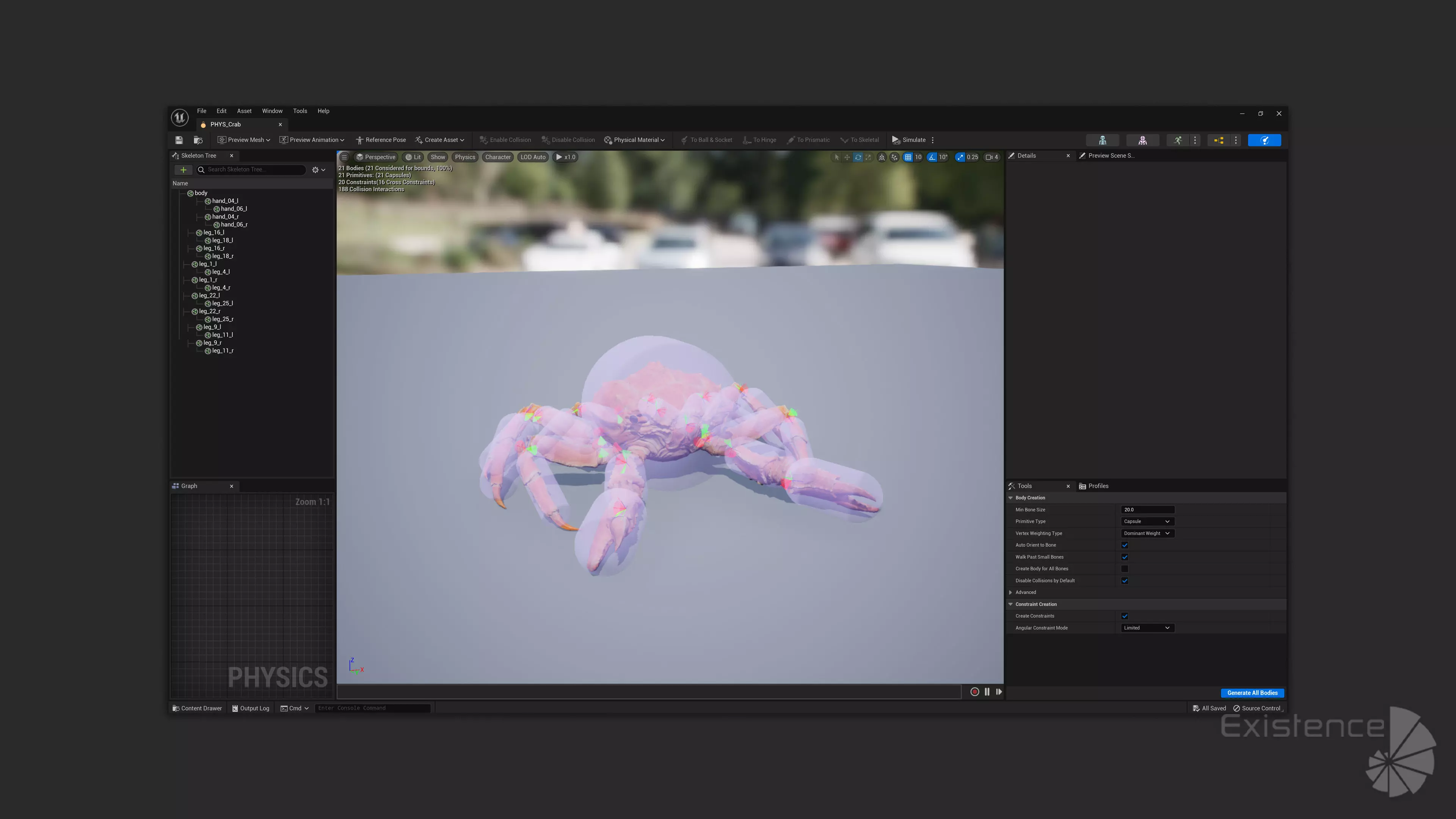Collapse the Constraint Creation section
The width and height of the screenshot is (1456, 819).
(1010, 604)
